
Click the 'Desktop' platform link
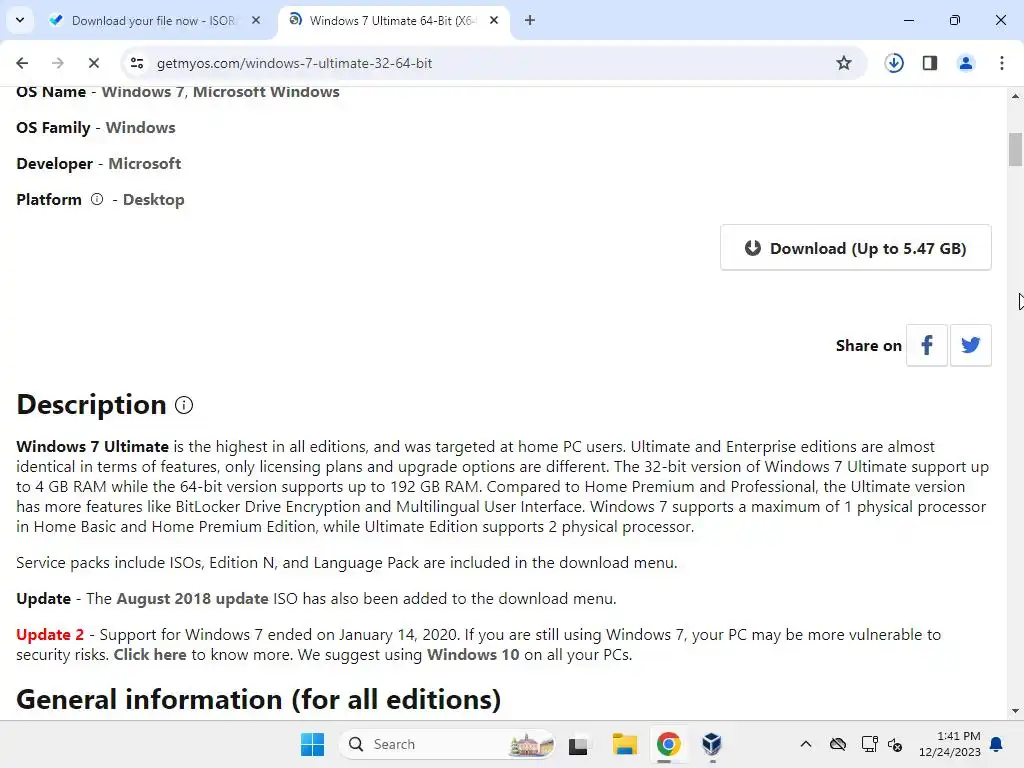(153, 200)
